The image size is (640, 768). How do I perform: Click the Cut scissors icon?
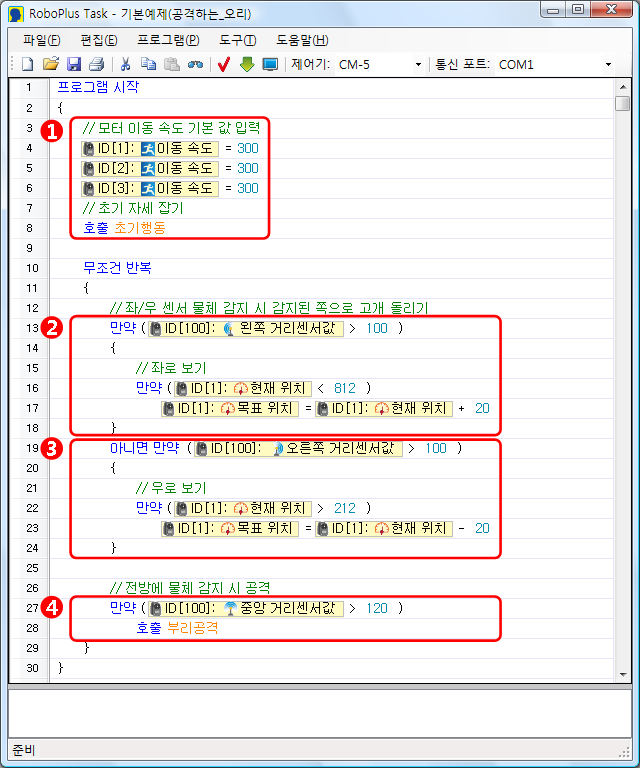[126, 64]
